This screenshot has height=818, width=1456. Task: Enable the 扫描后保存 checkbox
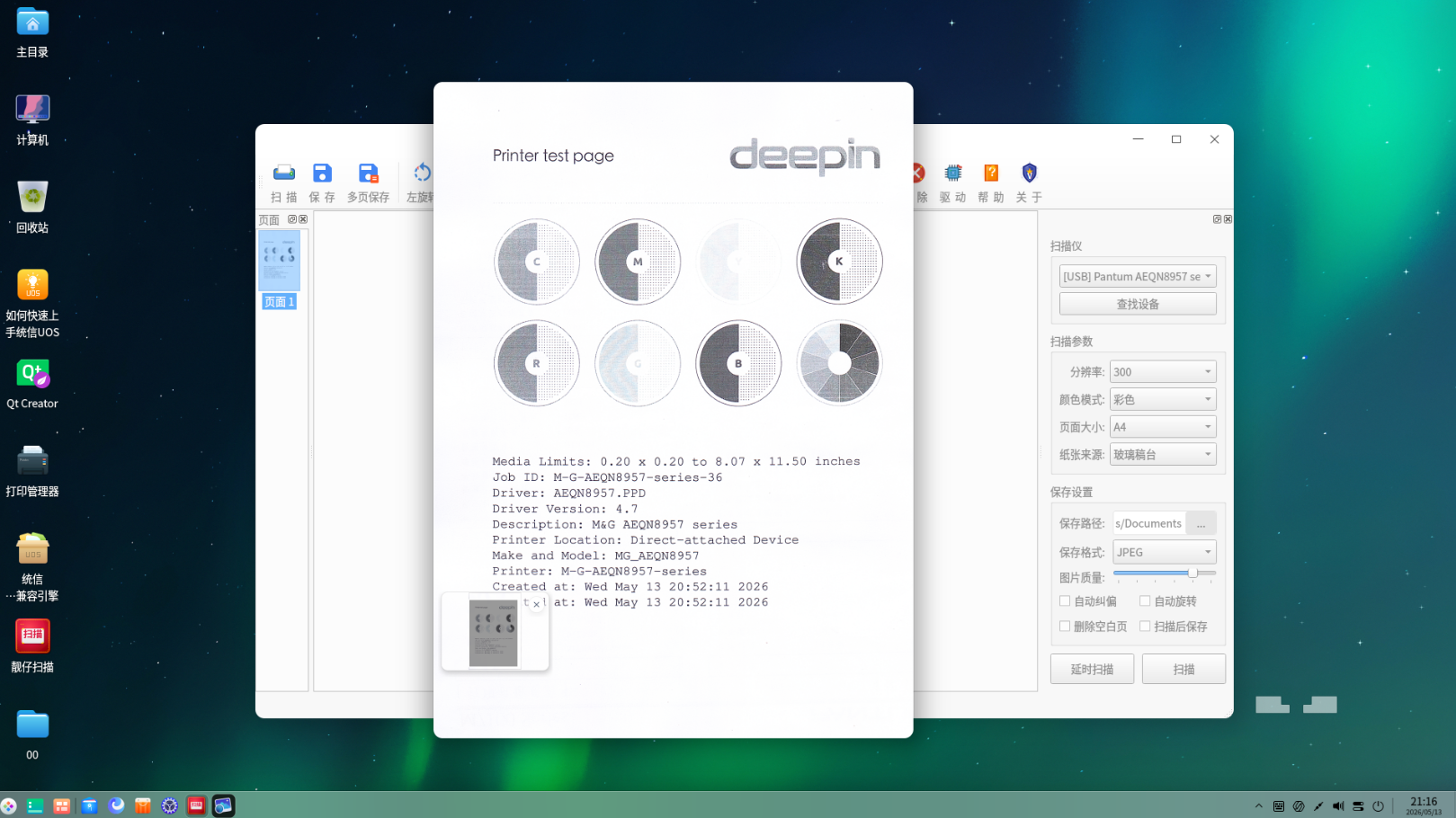[1145, 627]
